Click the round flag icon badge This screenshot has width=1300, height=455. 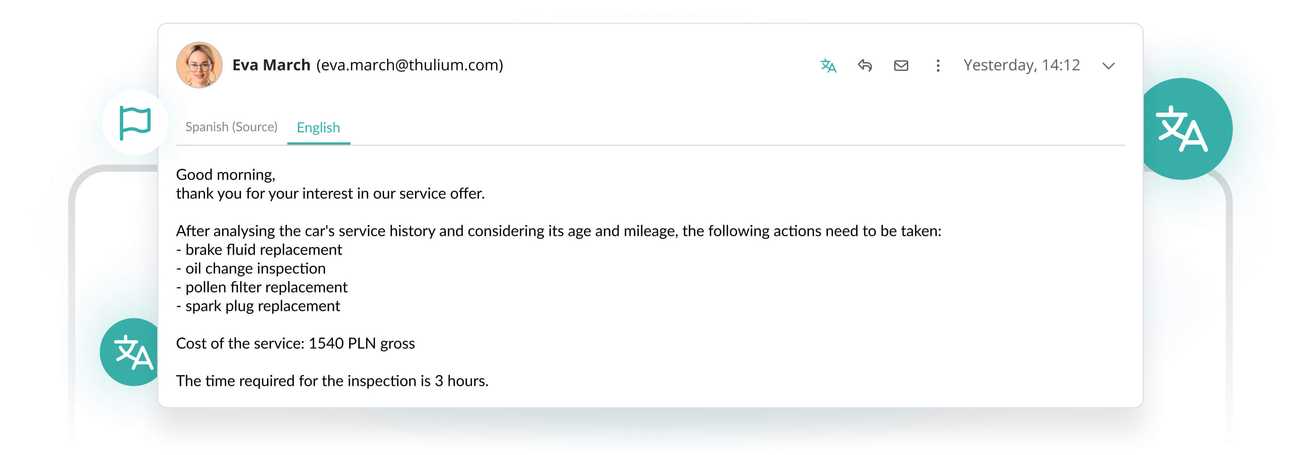pyautogui.click(x=135, y=123)
